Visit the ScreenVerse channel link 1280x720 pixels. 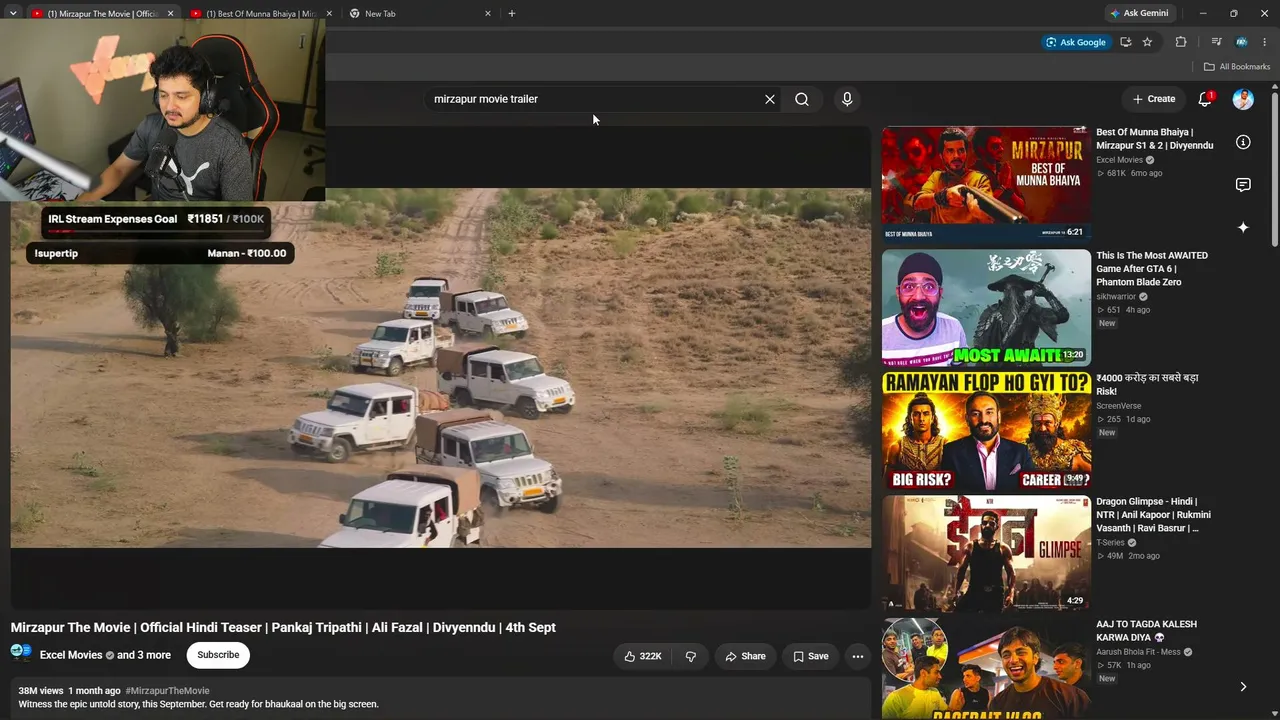click(1118, 406)
